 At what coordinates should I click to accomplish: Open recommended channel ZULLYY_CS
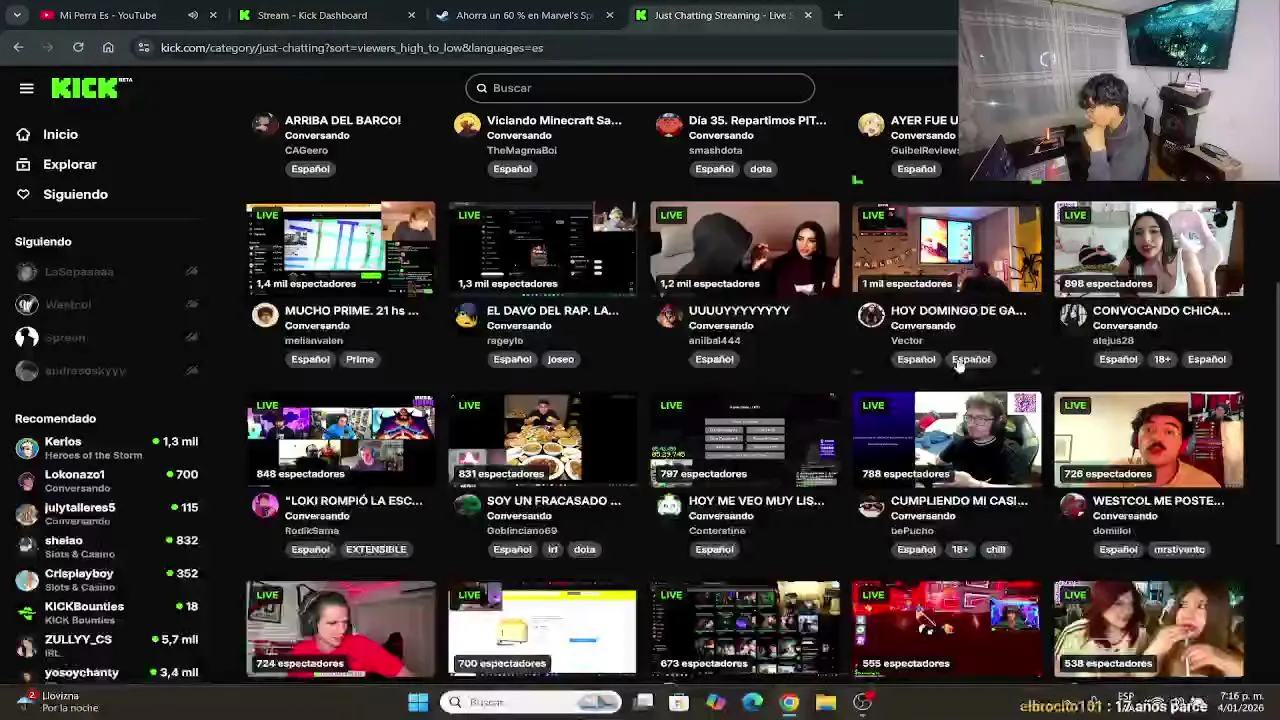click(x=105, y=645)
